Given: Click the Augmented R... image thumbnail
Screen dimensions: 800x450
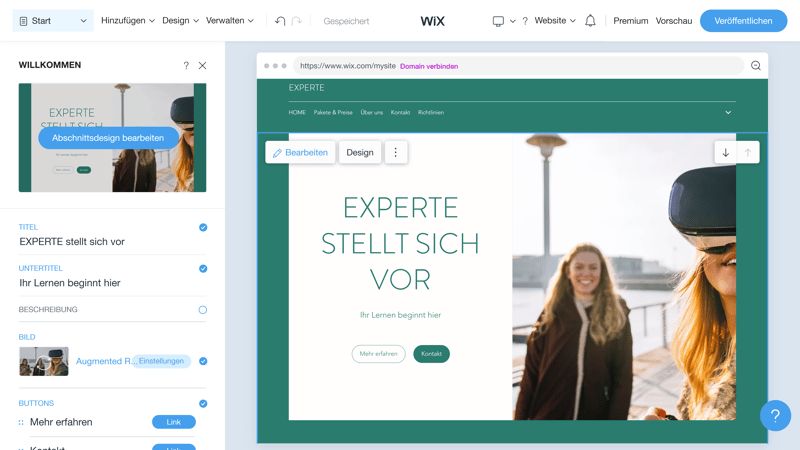Looking at the screenshot, I should point(44,361).
